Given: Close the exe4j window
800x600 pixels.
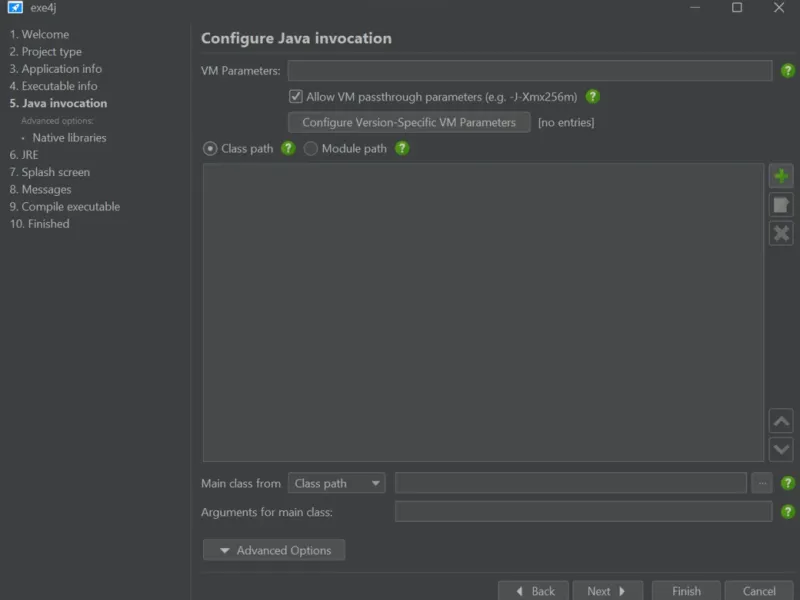Looking at the screenshot, I should click(x=779, y=7).
